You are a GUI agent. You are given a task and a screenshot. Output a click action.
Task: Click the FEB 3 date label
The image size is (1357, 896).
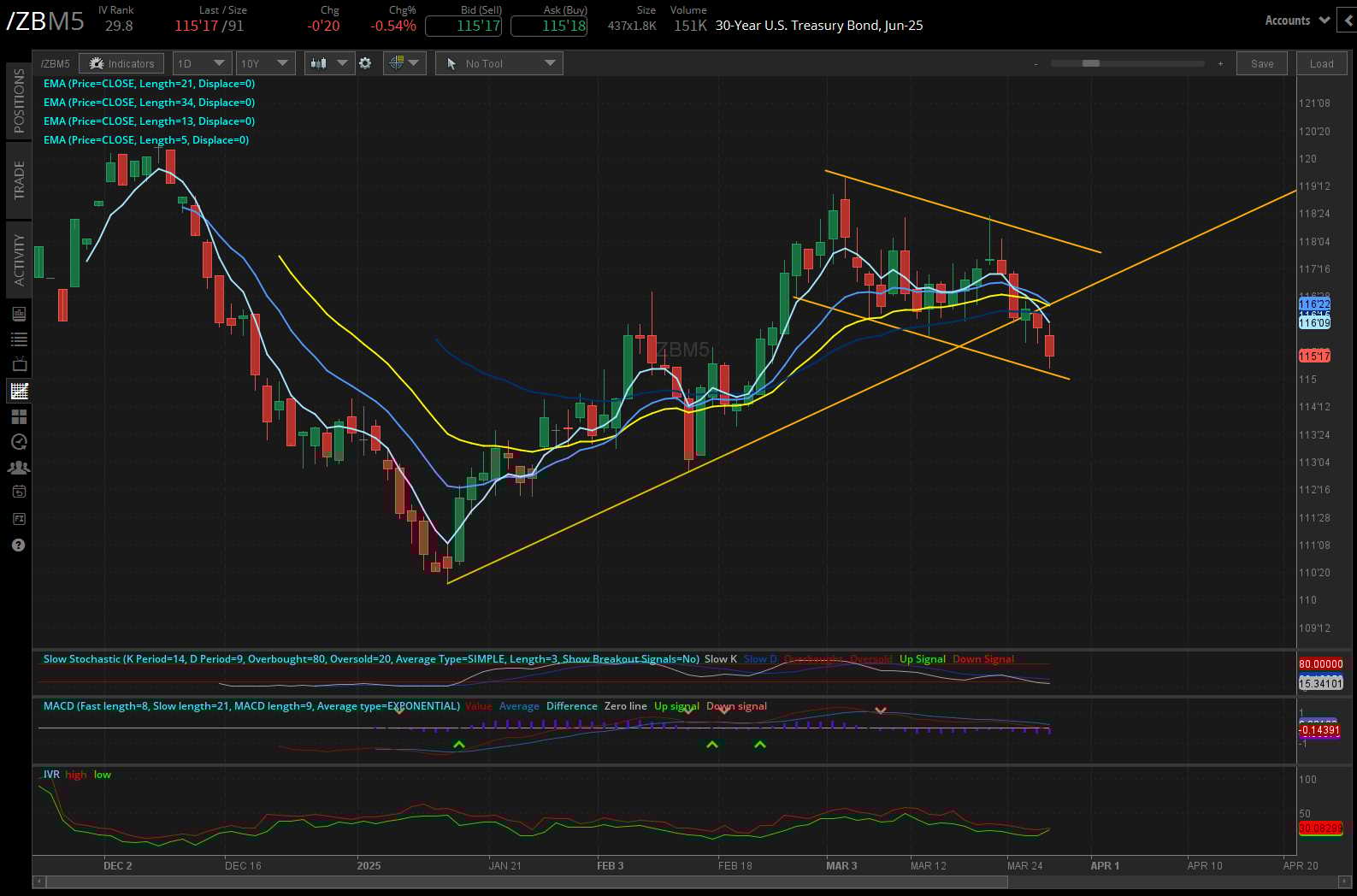point(611,866)
